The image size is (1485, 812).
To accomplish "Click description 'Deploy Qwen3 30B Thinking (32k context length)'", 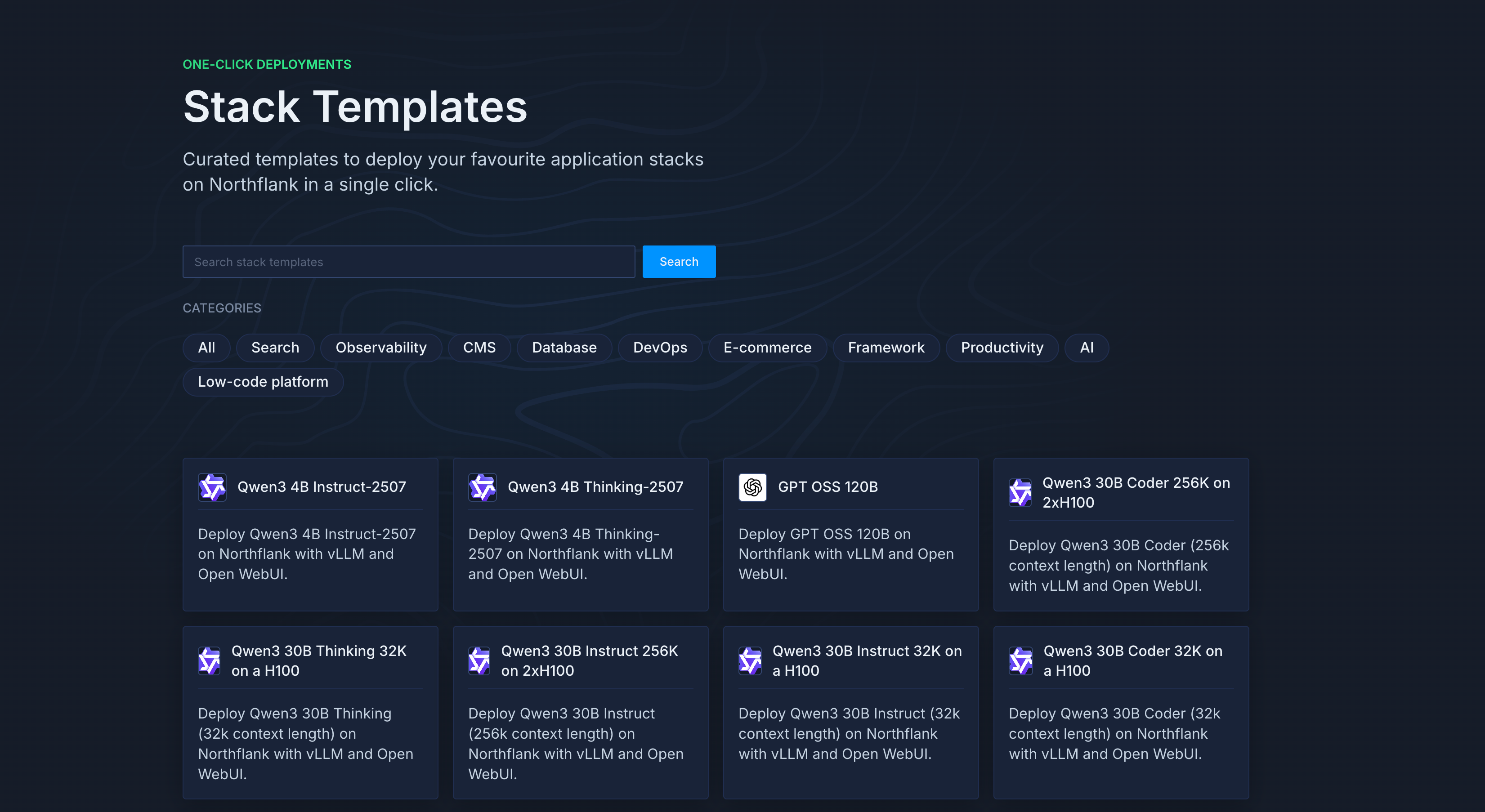I will [x=305, y=743].
